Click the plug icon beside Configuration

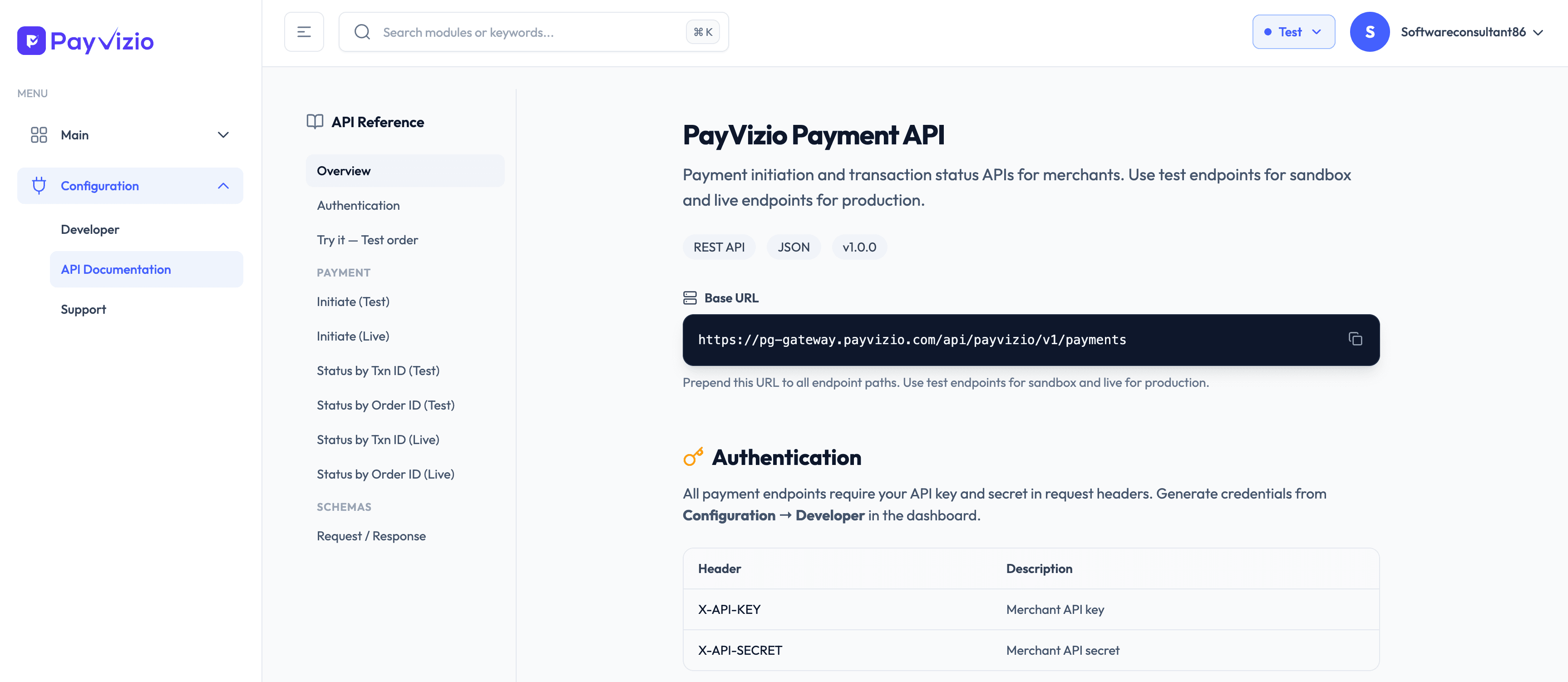click(38, 186)
